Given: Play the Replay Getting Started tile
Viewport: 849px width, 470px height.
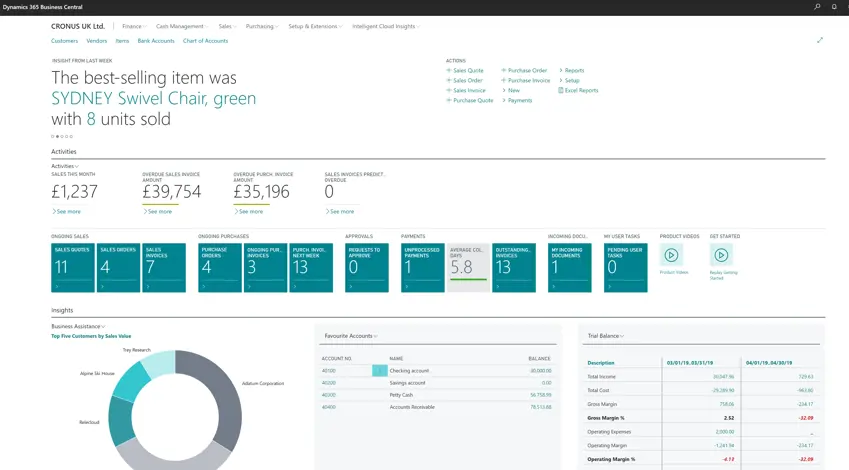Looking at the screenshot, I should coord(721,255).
